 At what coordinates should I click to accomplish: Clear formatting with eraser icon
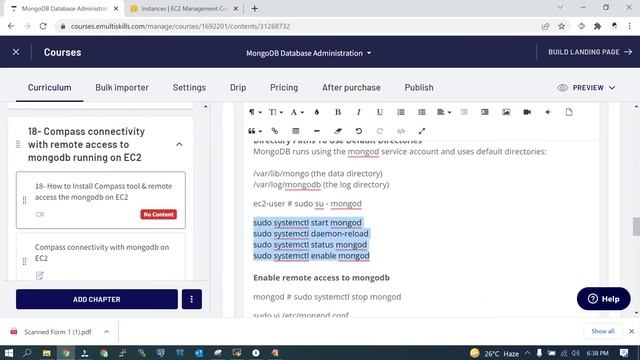point(338,131)
